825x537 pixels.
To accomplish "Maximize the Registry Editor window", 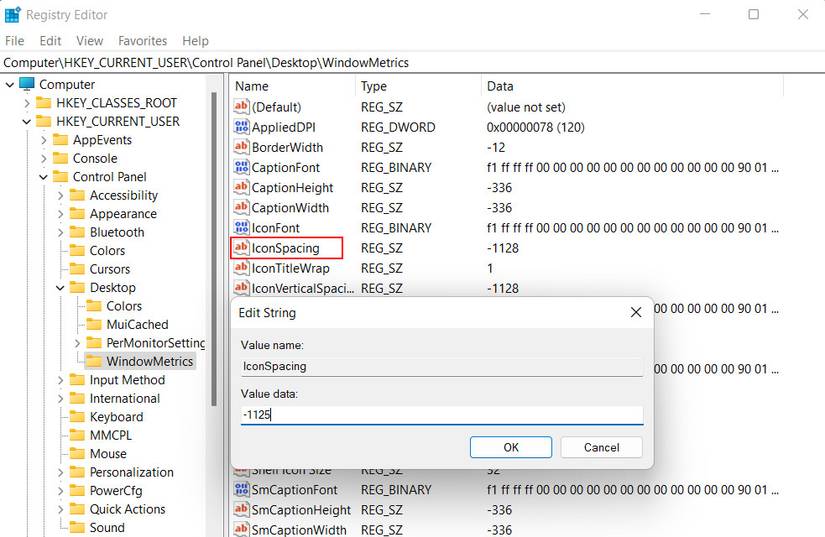I will [753, 14].
